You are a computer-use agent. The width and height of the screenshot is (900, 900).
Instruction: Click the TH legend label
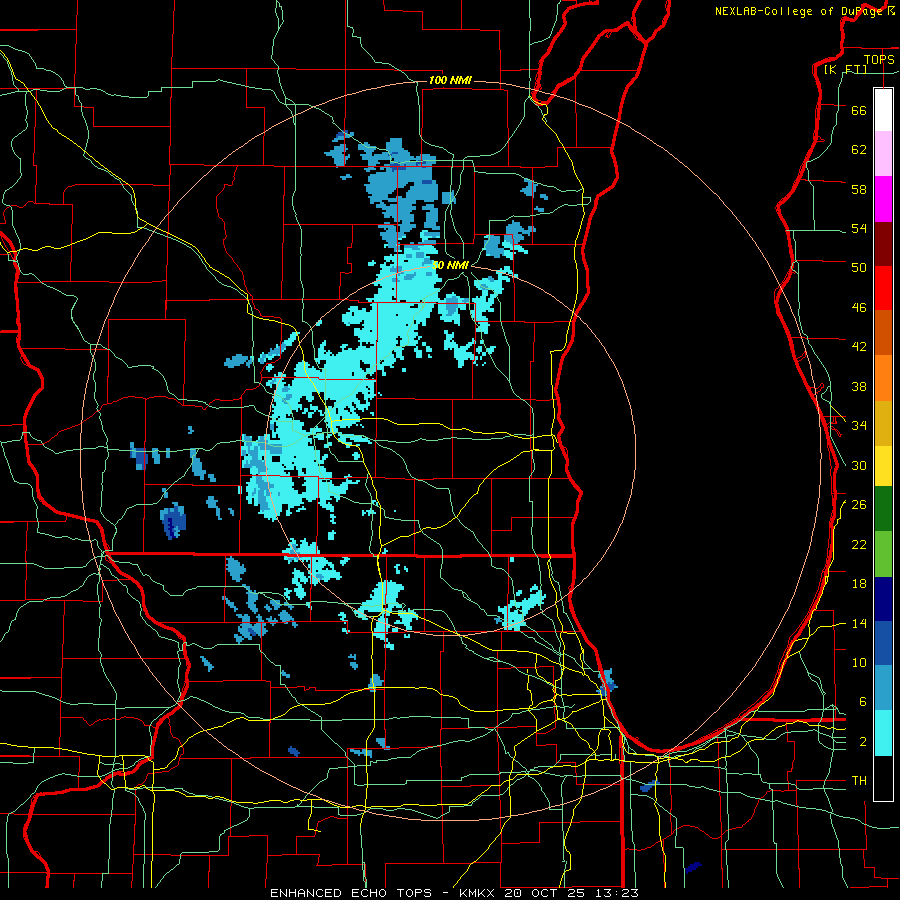point(859,781)
